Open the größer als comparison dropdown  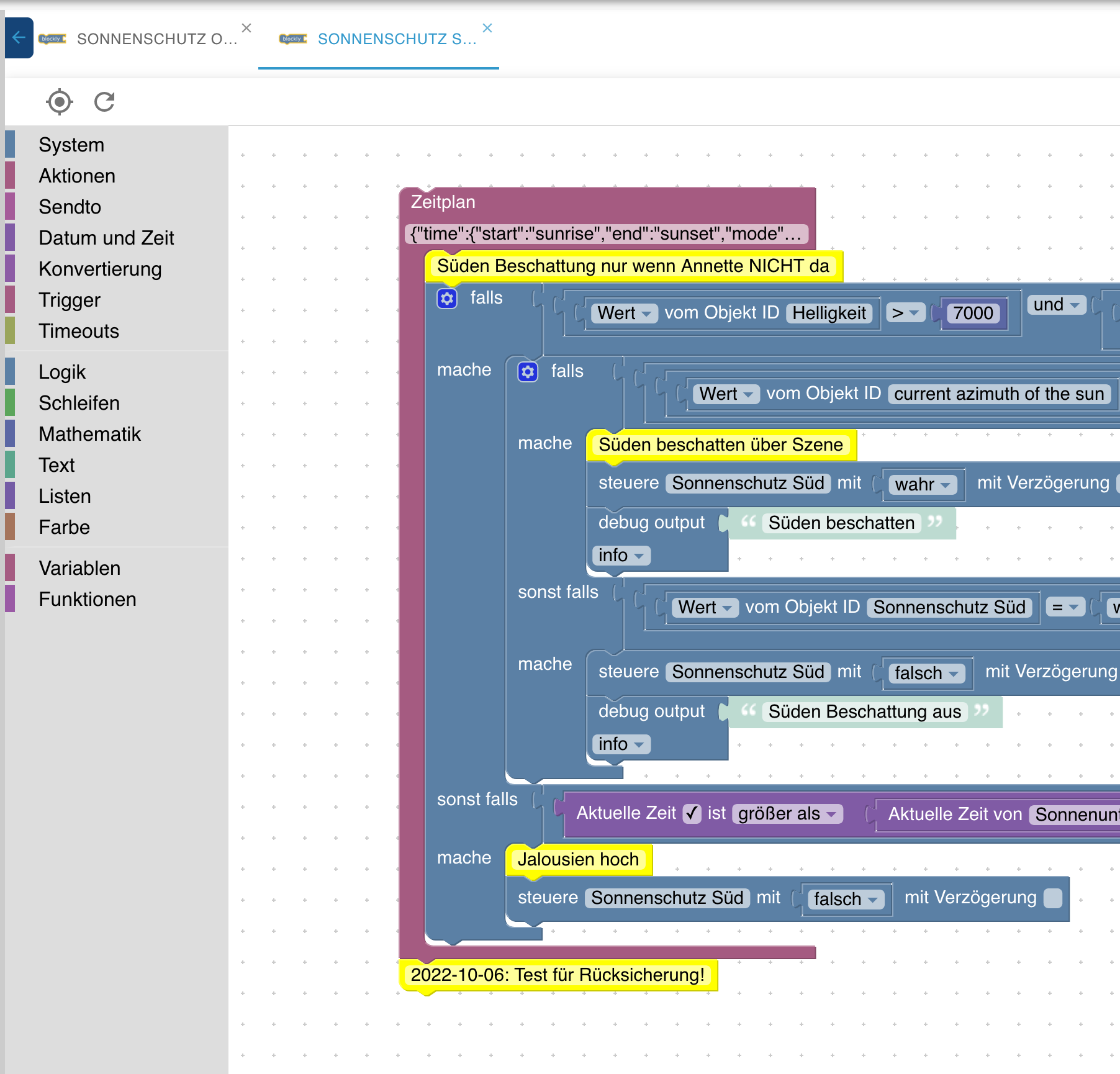(787, 813)
